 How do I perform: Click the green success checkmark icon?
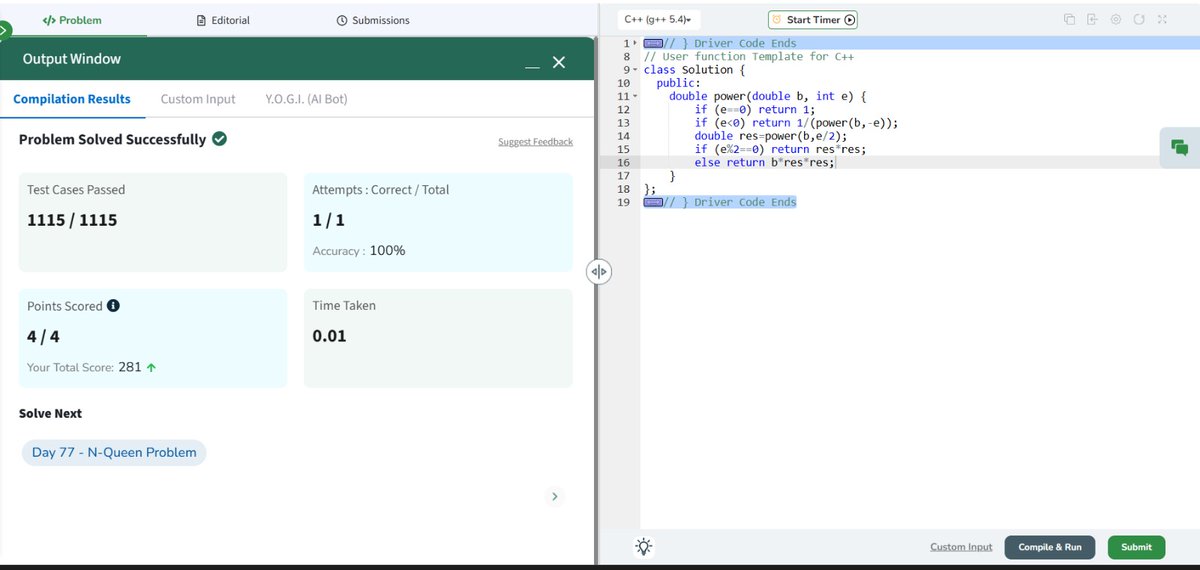(219, 139)
